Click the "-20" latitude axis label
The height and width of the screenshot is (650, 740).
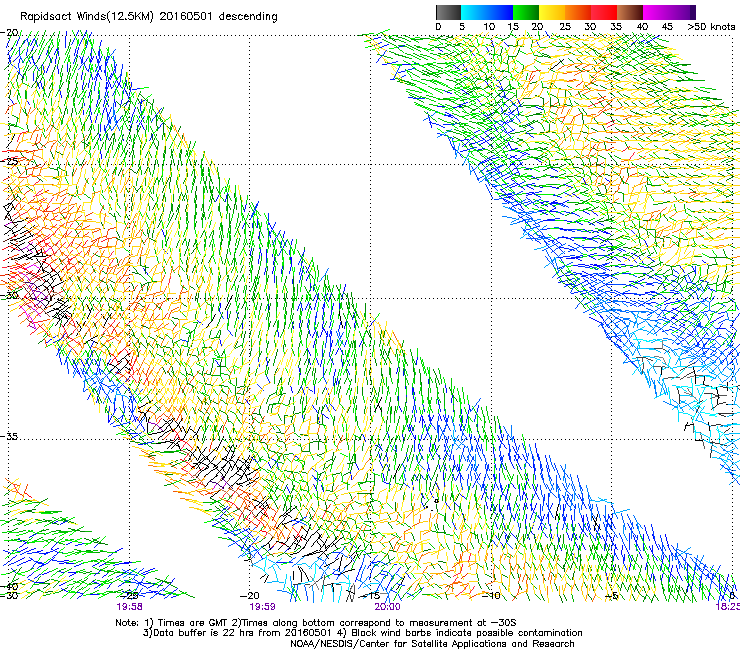9,33
